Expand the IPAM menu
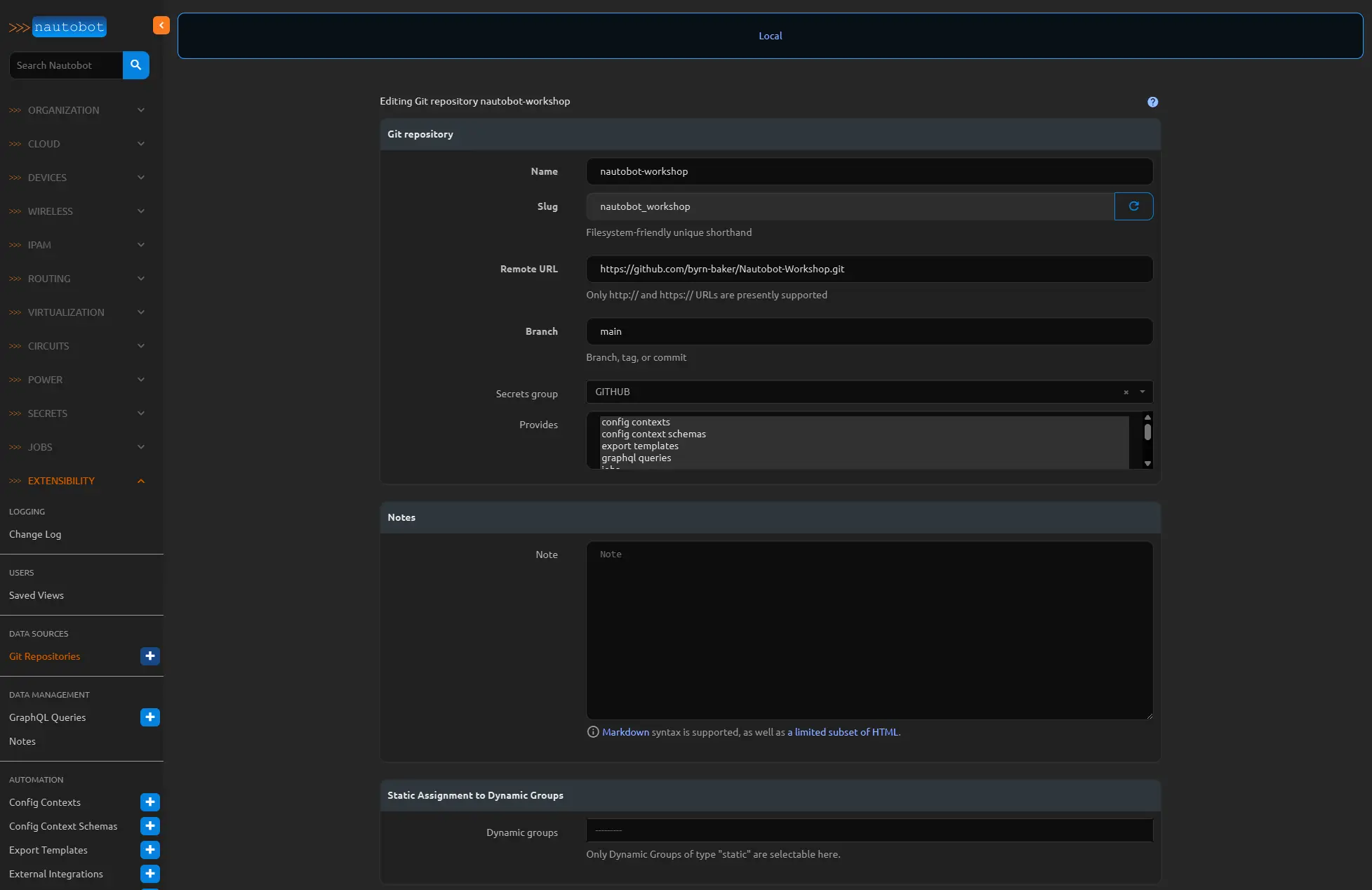 pos(77,245)
